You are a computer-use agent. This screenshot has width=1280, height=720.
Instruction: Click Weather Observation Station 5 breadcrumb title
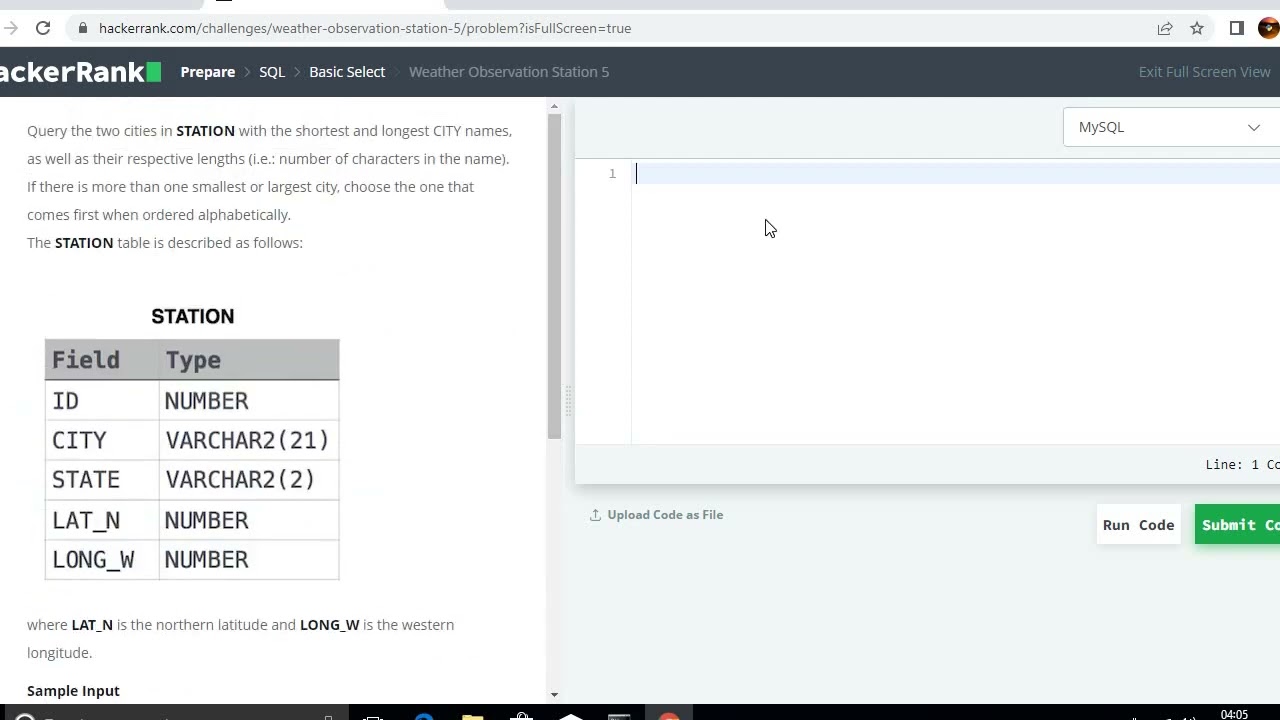click(x=509, y=72)
